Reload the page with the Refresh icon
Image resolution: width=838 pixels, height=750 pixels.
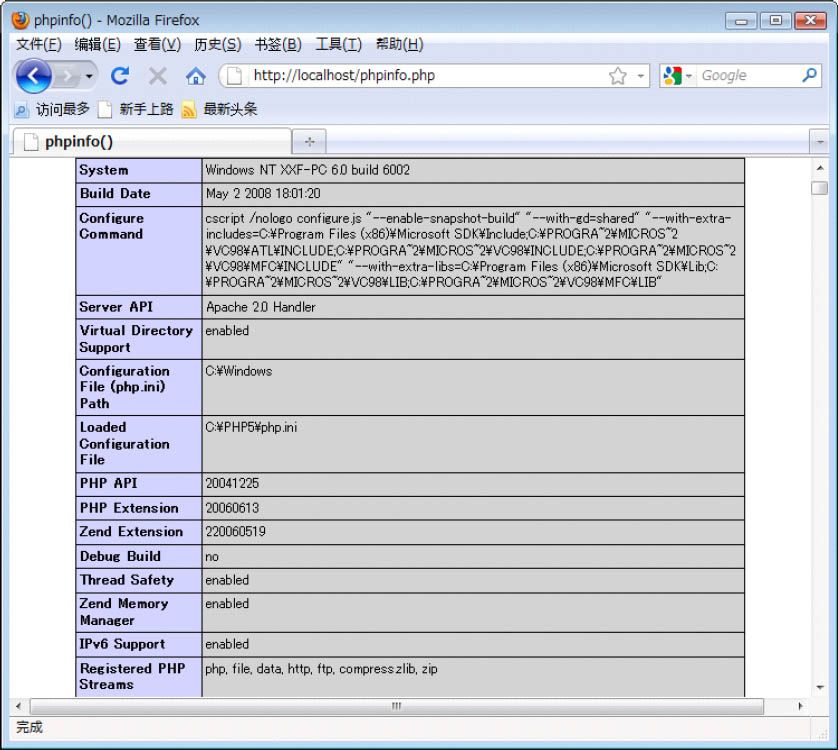click(120, 76)
